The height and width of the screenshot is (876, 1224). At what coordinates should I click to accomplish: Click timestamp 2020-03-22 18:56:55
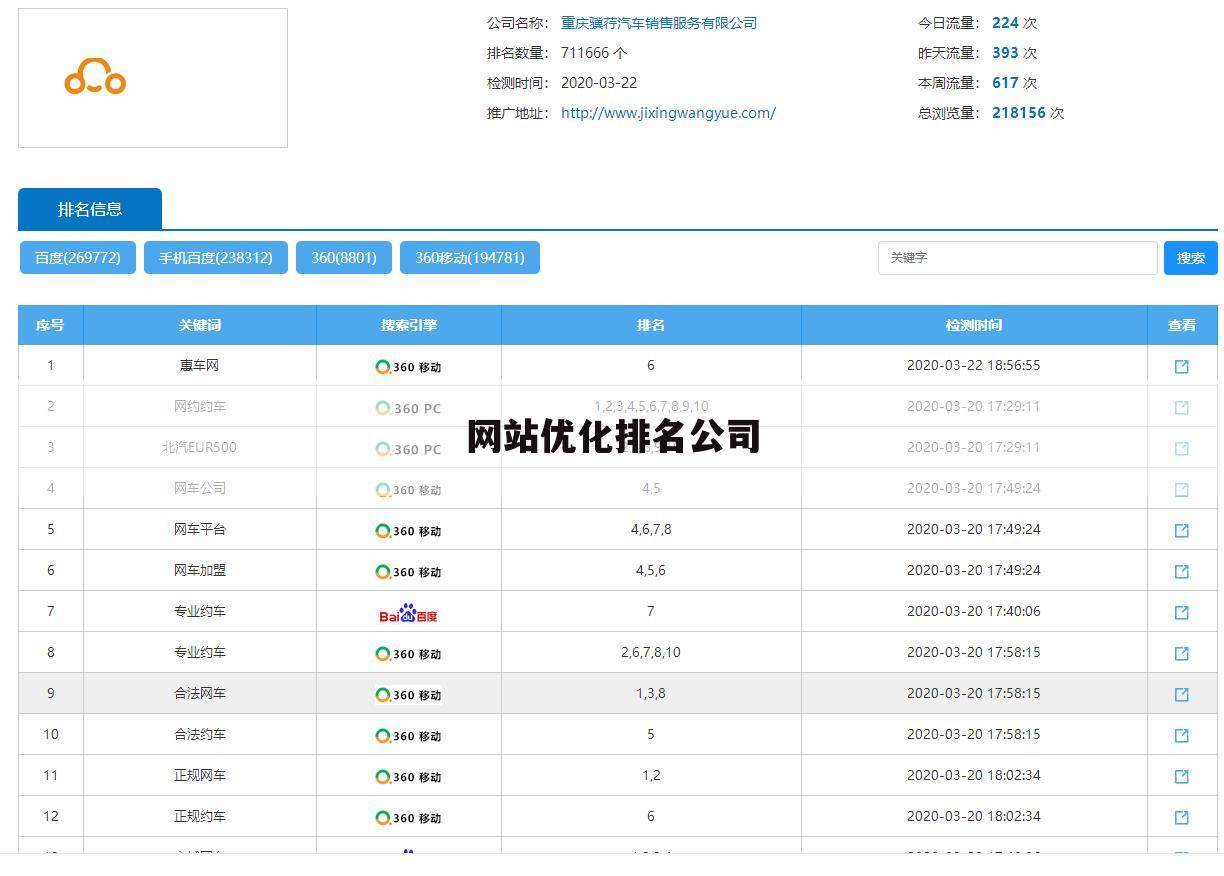[974, 366]
